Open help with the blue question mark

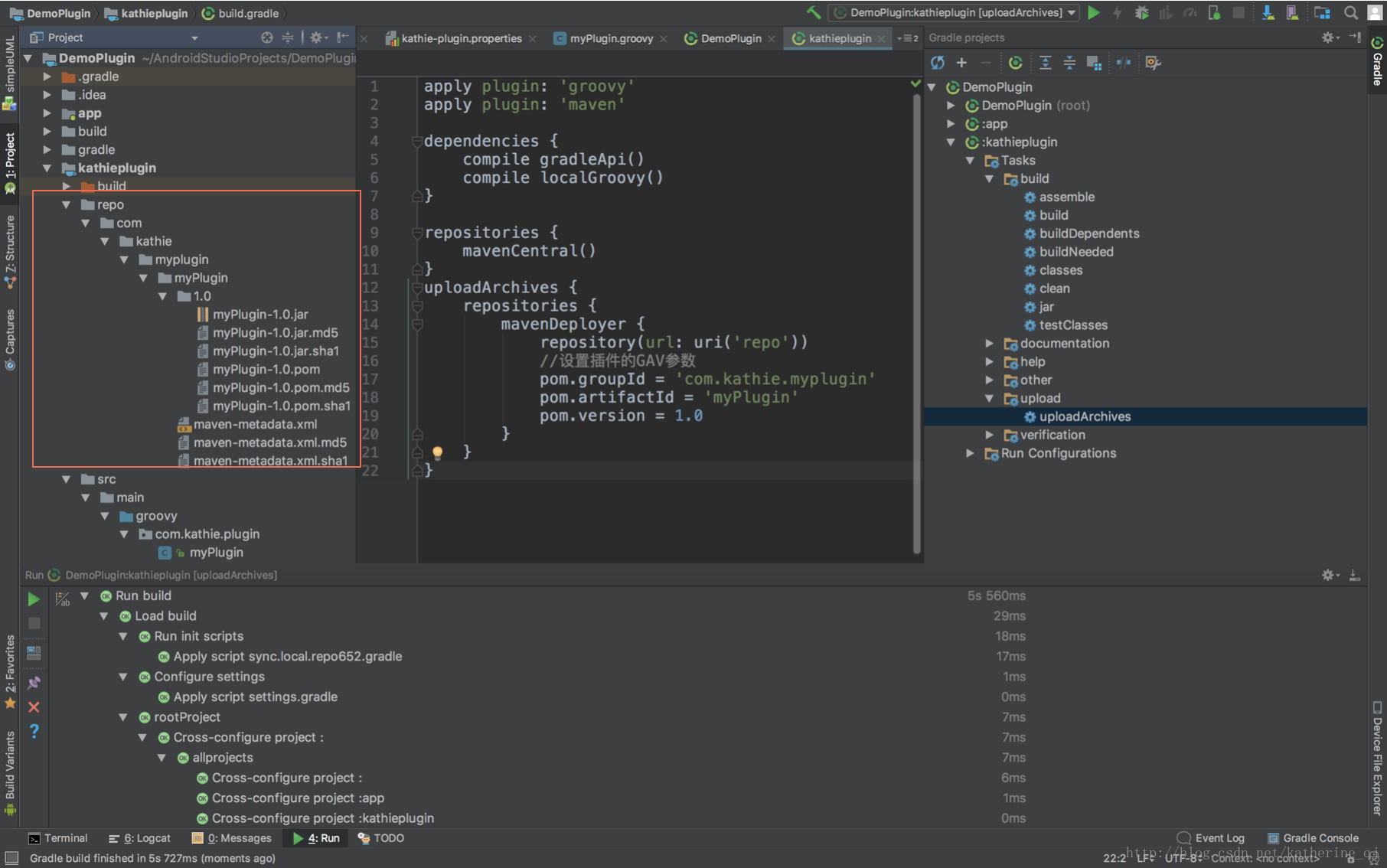click(x=34, y=731)
